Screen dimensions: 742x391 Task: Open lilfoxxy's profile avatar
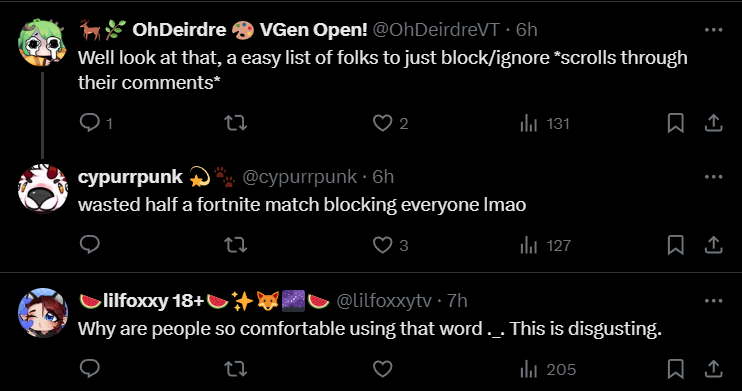pyautogui.click(x=43, y=312)
